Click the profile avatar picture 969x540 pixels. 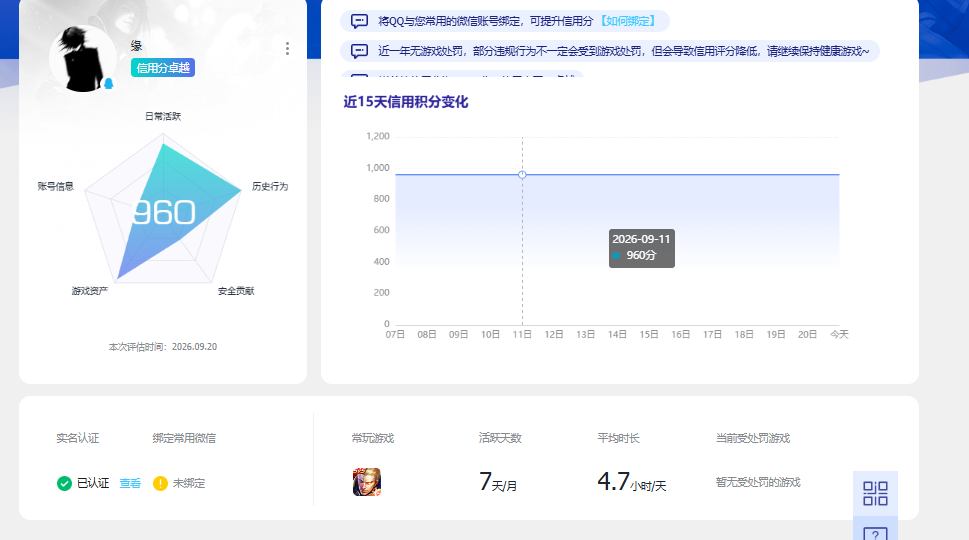[x=82, y=59]
